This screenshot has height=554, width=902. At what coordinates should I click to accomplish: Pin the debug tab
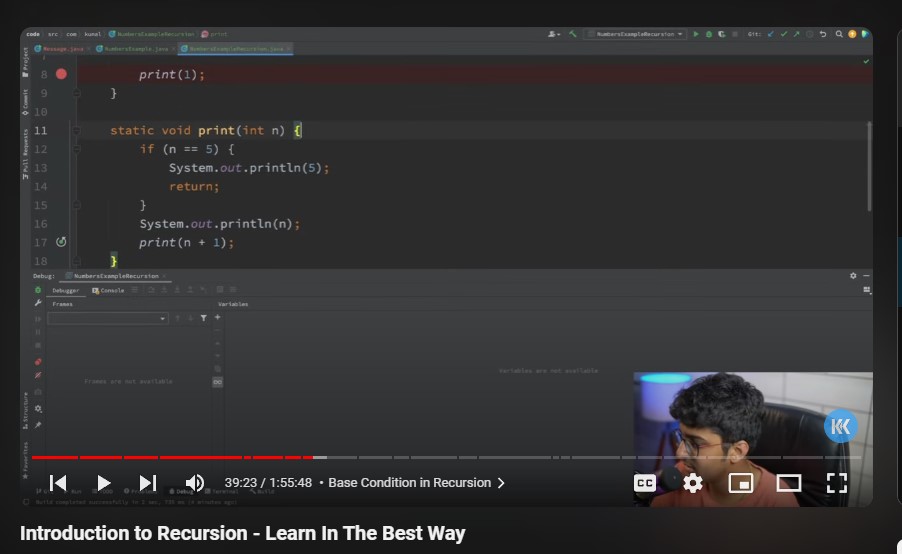pyautogui.click(x=38, y=425)
